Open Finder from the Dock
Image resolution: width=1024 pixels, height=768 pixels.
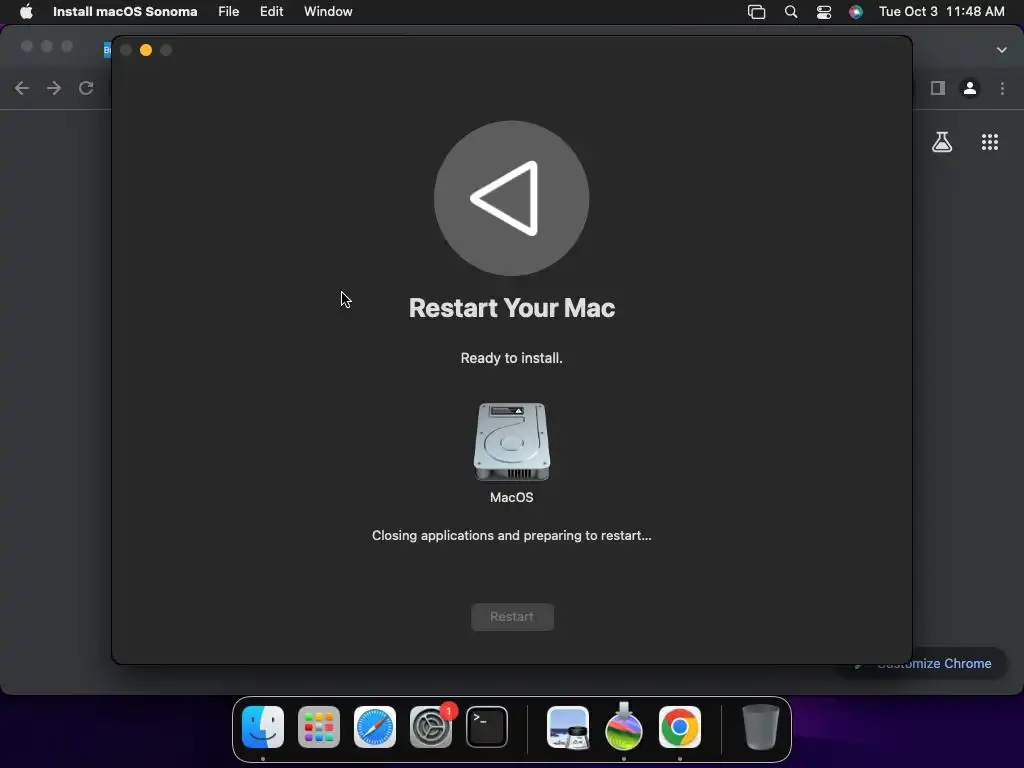point(263,727)
